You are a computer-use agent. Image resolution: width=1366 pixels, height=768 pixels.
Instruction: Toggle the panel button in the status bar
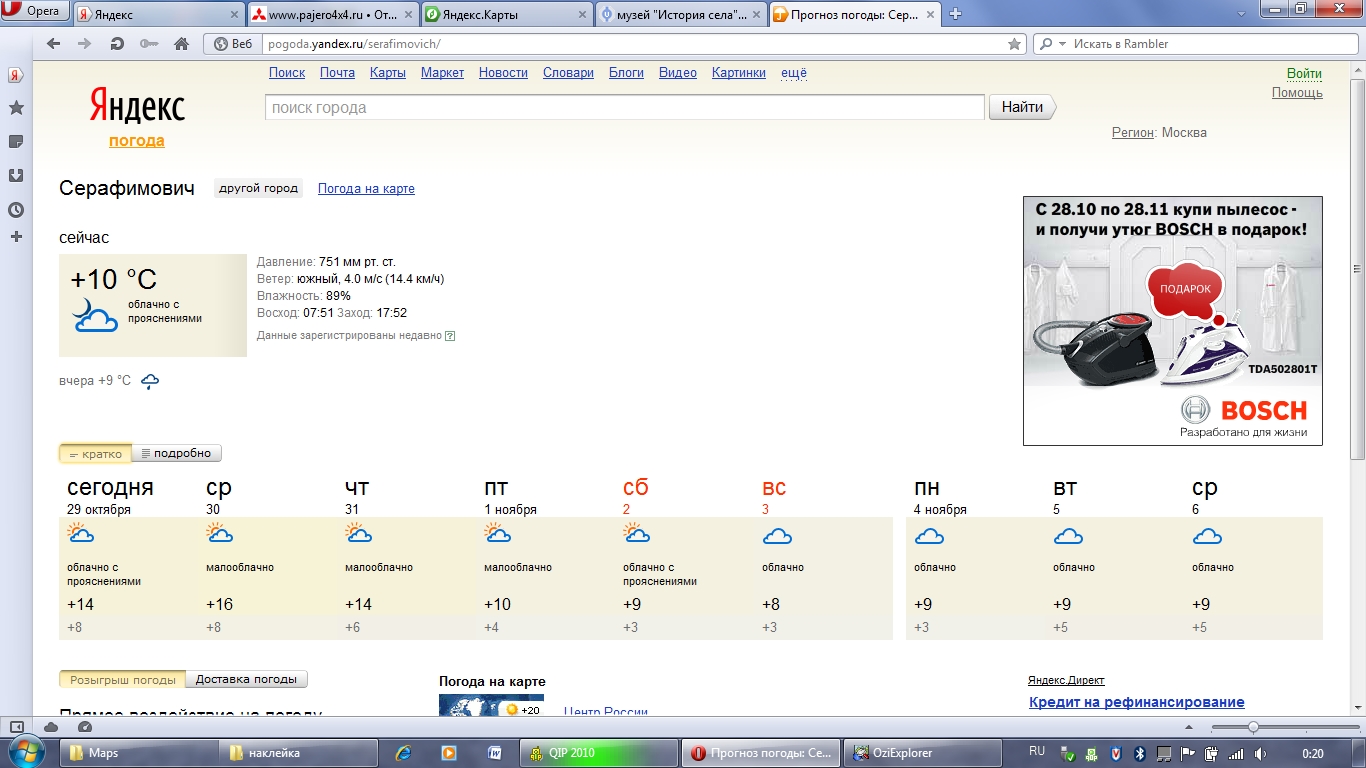coord(16,727)
